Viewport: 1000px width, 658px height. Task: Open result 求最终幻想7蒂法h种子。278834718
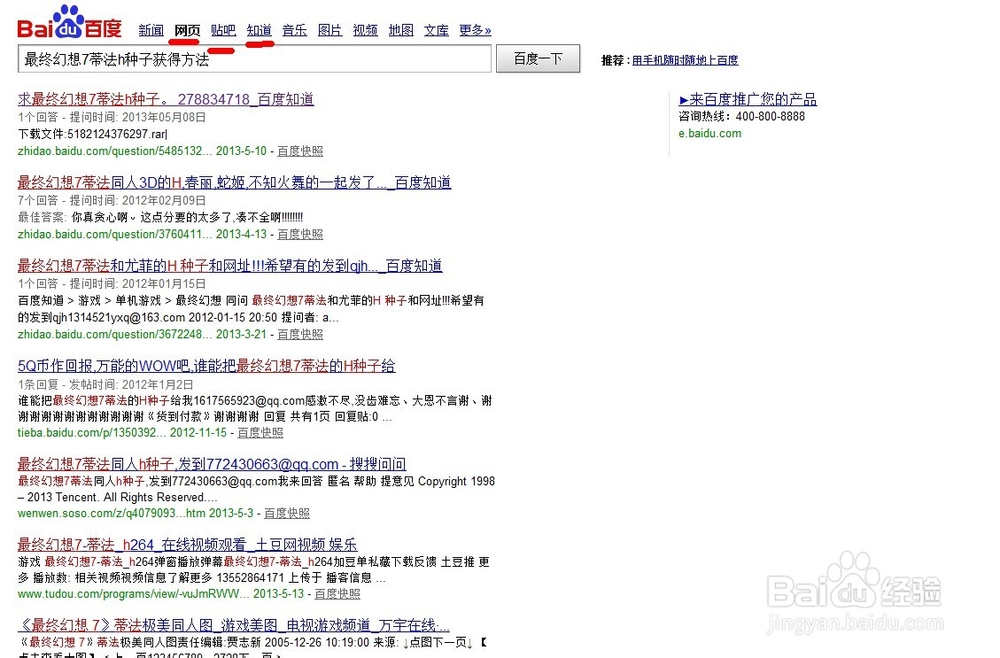[166, 99]
